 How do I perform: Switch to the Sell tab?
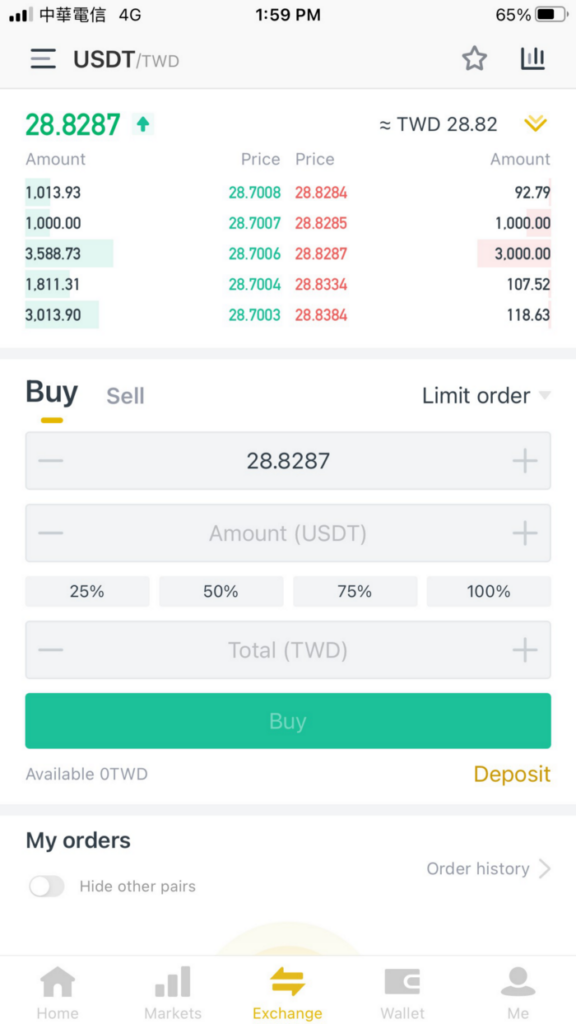(x=125, y=396)
